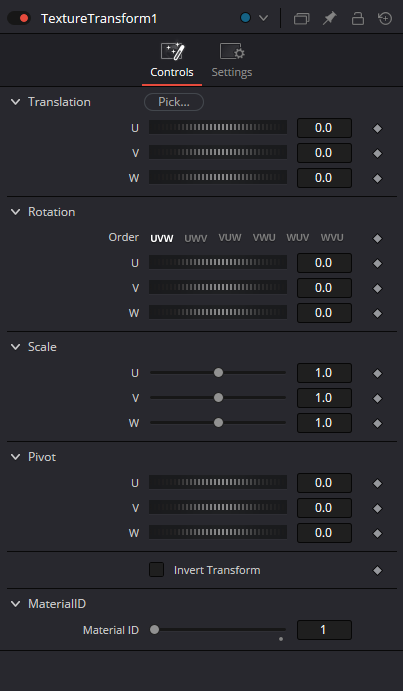
Task: Click the Pick... button
Action: point(174,102)
